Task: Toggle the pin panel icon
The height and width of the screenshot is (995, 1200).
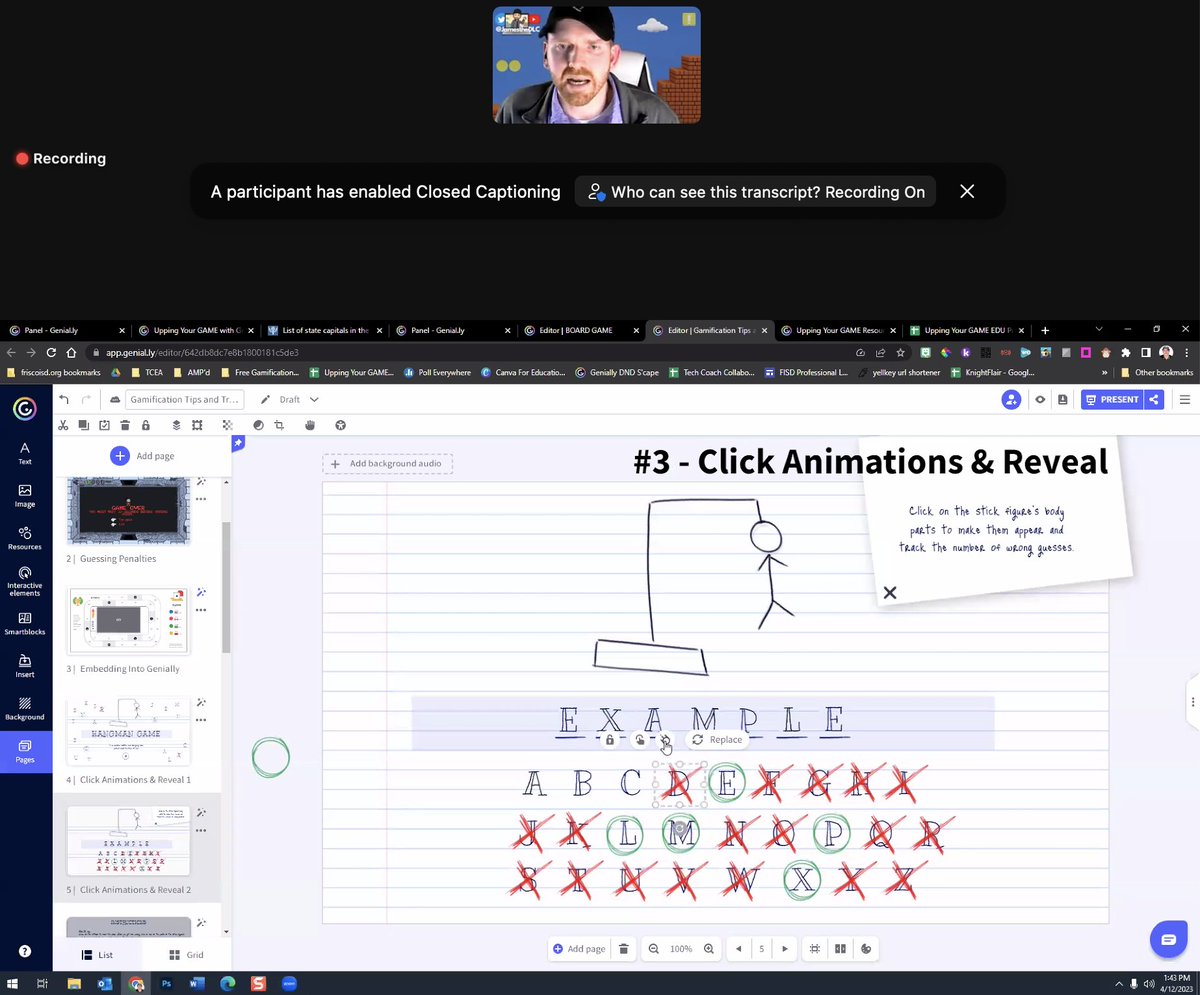Action: pos(238,442)
